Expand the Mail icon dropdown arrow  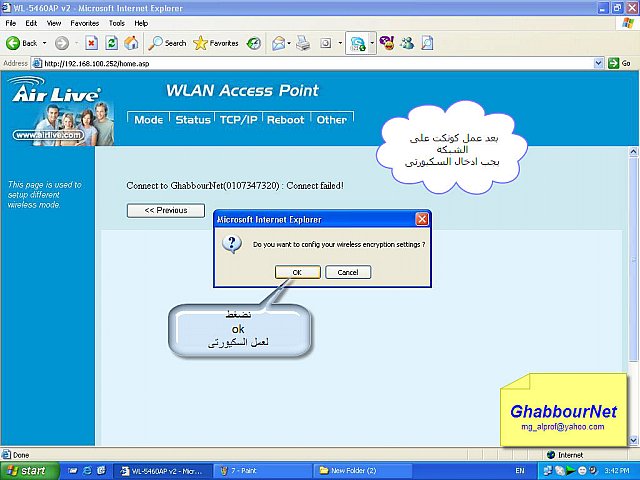(289, 43)
